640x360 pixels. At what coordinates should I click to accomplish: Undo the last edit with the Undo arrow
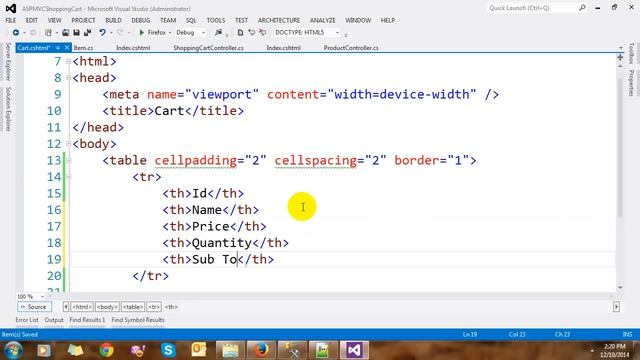tap(102, 33)
